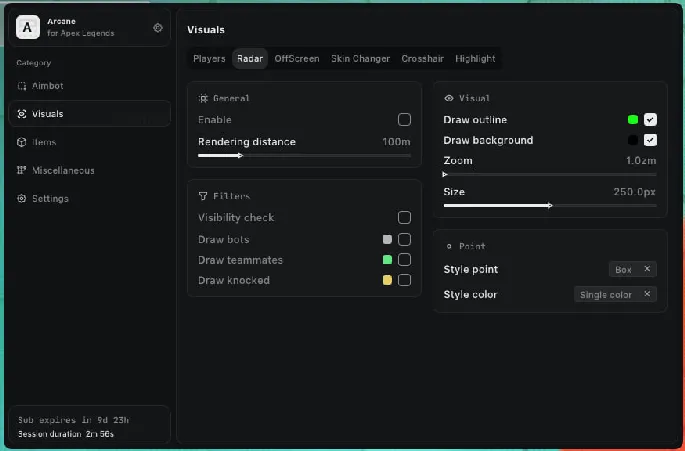This screenshot has height=451, width=685.
Task: Click the Miscellaneous icon in the sidebar
Action: coord(23,170)
